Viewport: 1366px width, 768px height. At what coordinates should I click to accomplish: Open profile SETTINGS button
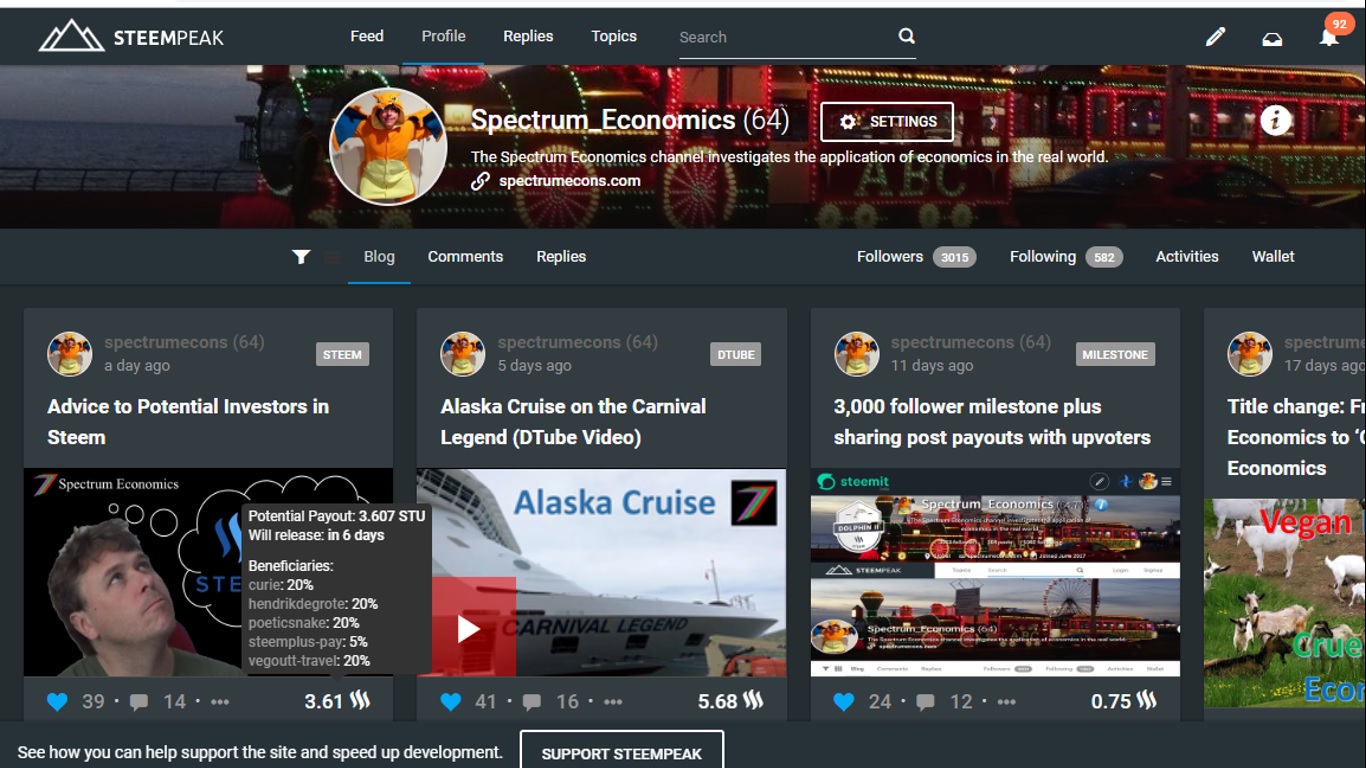click(887, 122)
